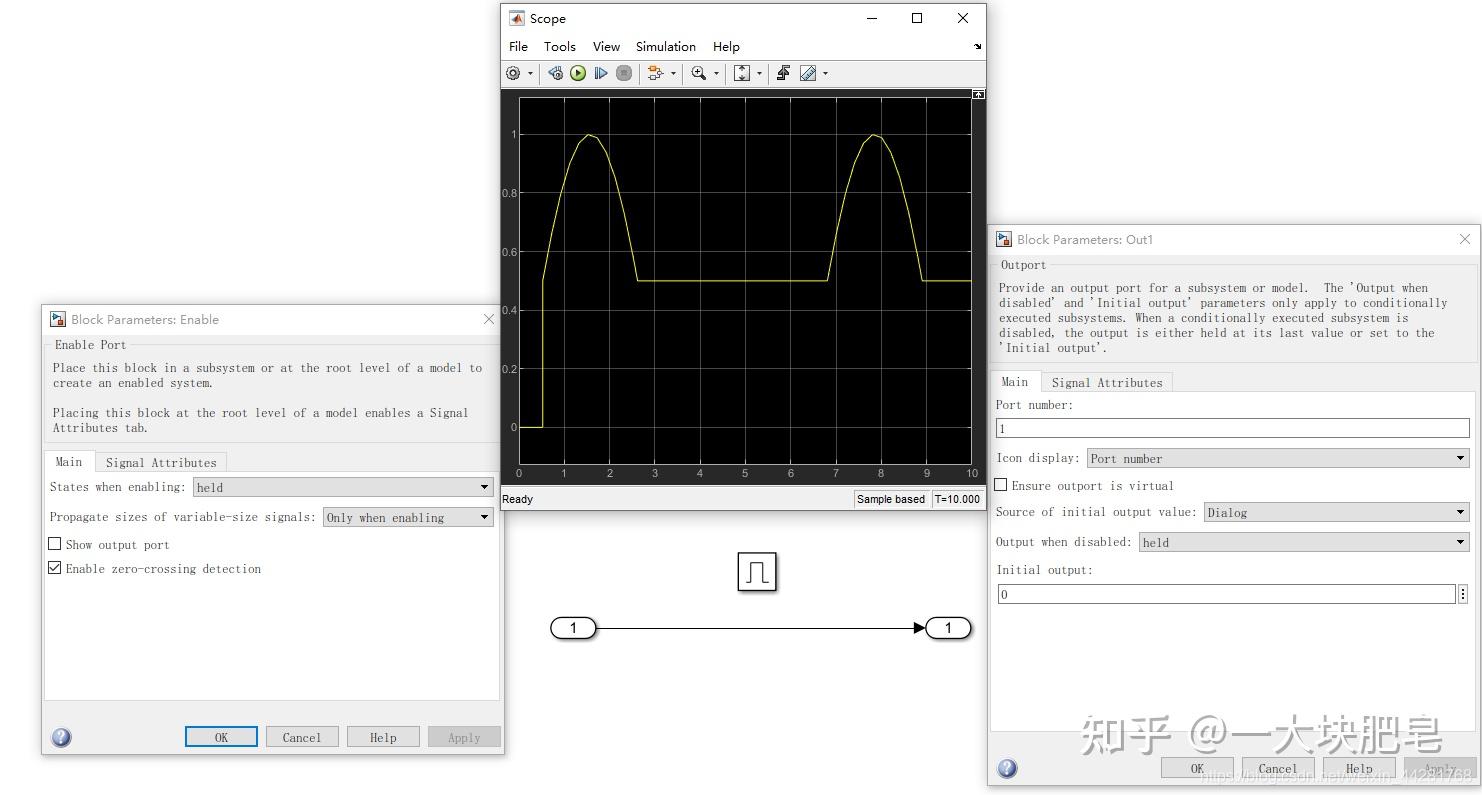Click OK in Out1 dialog
The height and width of the screenshot is (795, 1482).
[x=1197, y=768]
